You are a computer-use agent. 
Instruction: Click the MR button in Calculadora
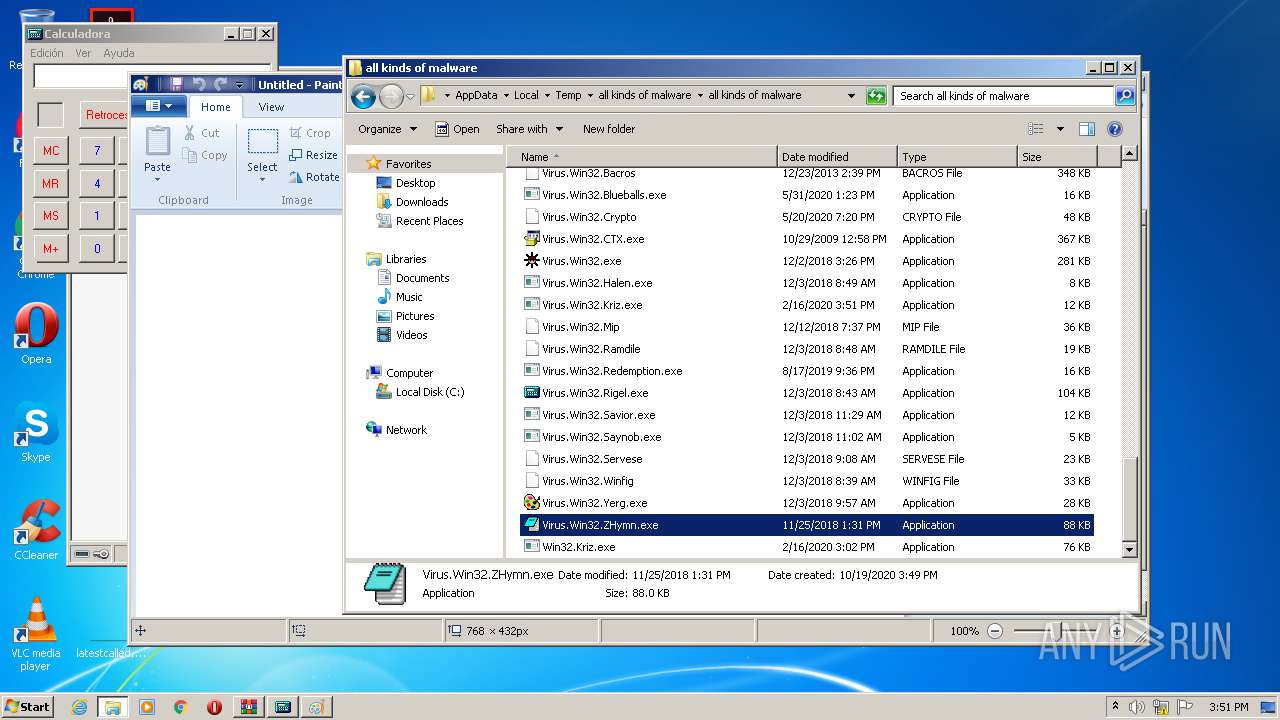pyautogui.click(x=50, y=184)
